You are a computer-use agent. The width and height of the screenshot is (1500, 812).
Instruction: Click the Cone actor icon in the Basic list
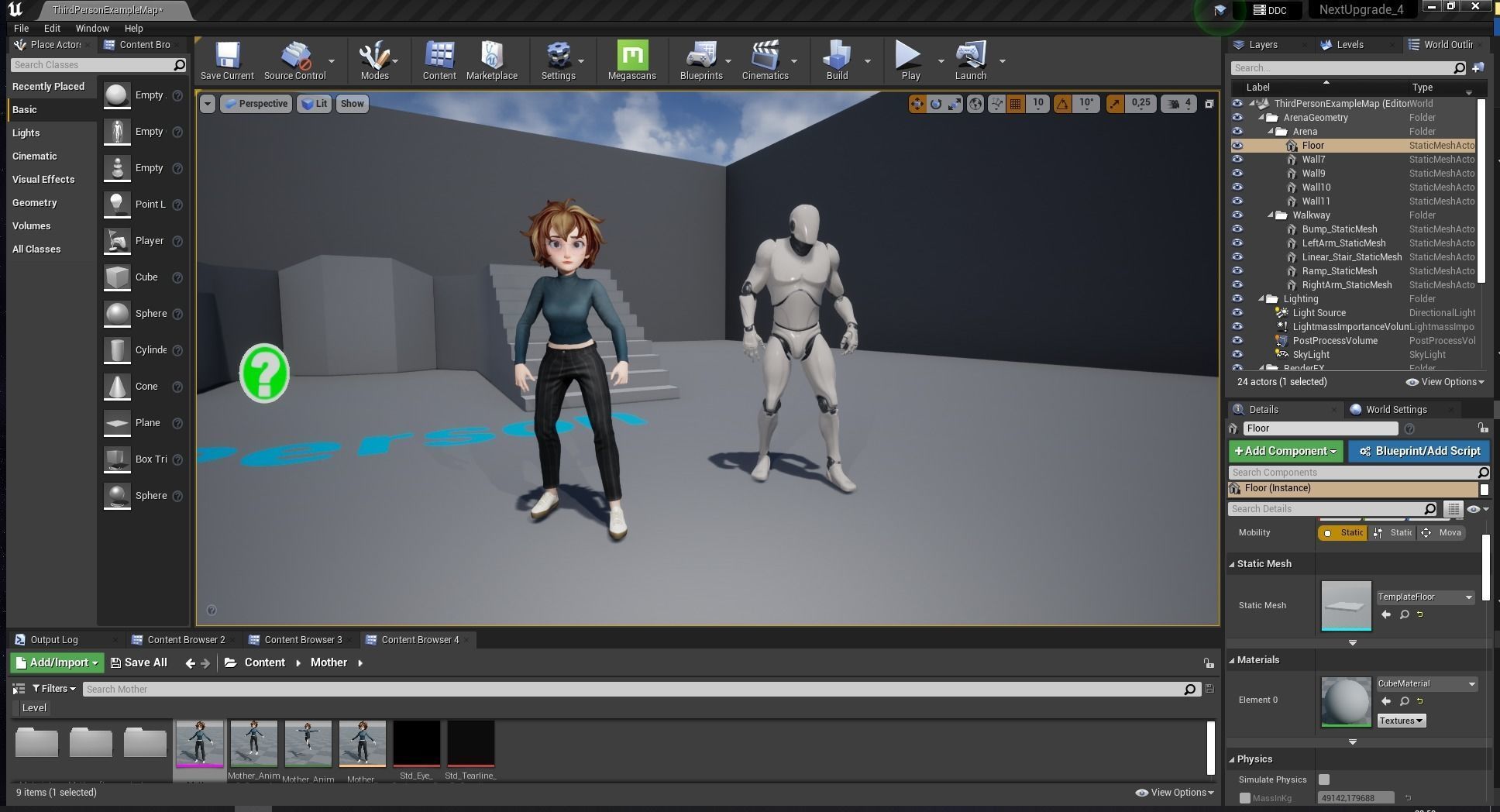(117, 387)
